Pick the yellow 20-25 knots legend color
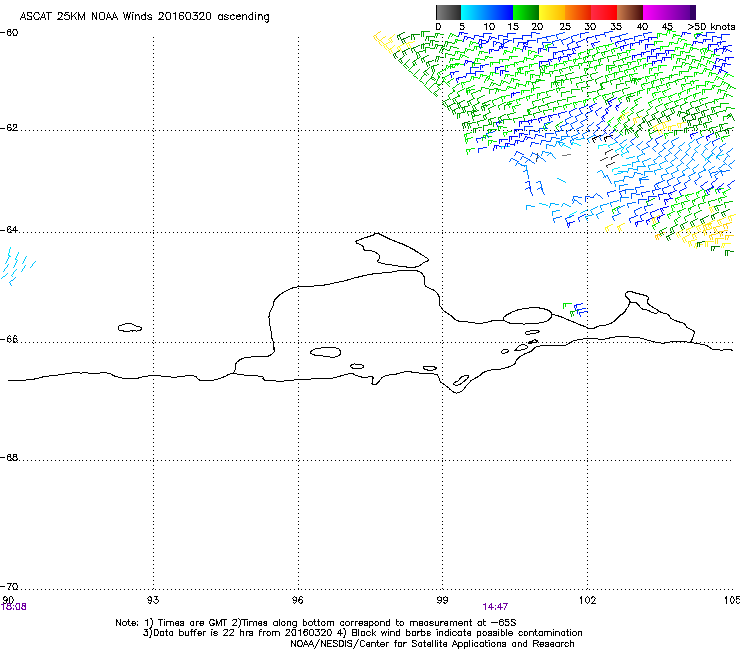This screenshot has height=650, width=740. 552,12
